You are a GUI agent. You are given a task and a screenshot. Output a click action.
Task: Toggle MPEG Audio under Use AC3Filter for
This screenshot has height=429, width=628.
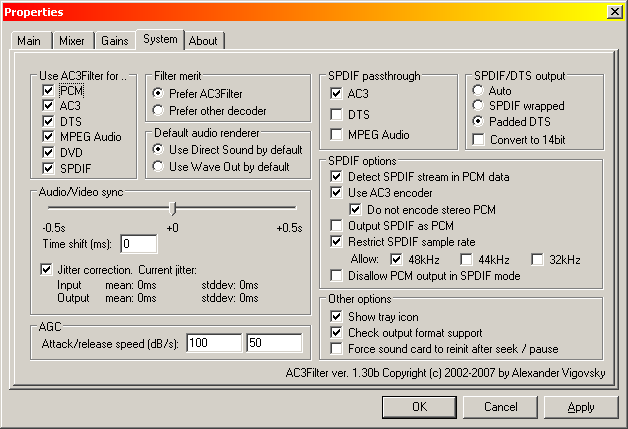[48, 137]
